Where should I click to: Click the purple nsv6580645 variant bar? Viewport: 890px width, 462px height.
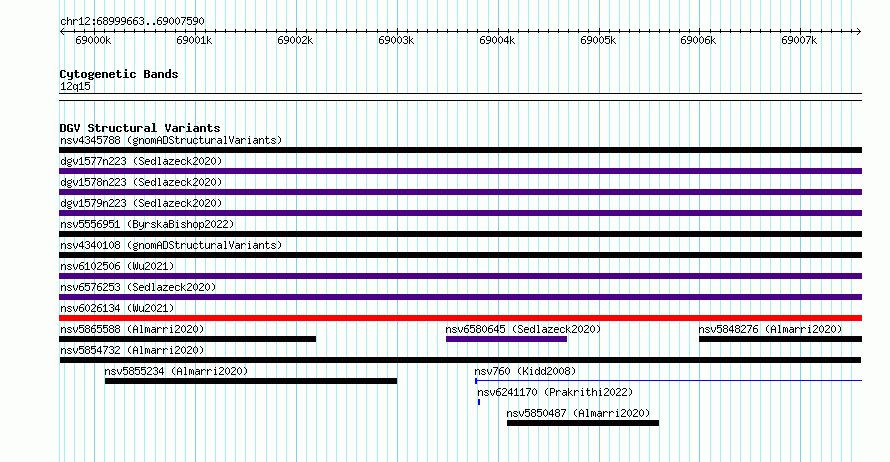point(506,339)
